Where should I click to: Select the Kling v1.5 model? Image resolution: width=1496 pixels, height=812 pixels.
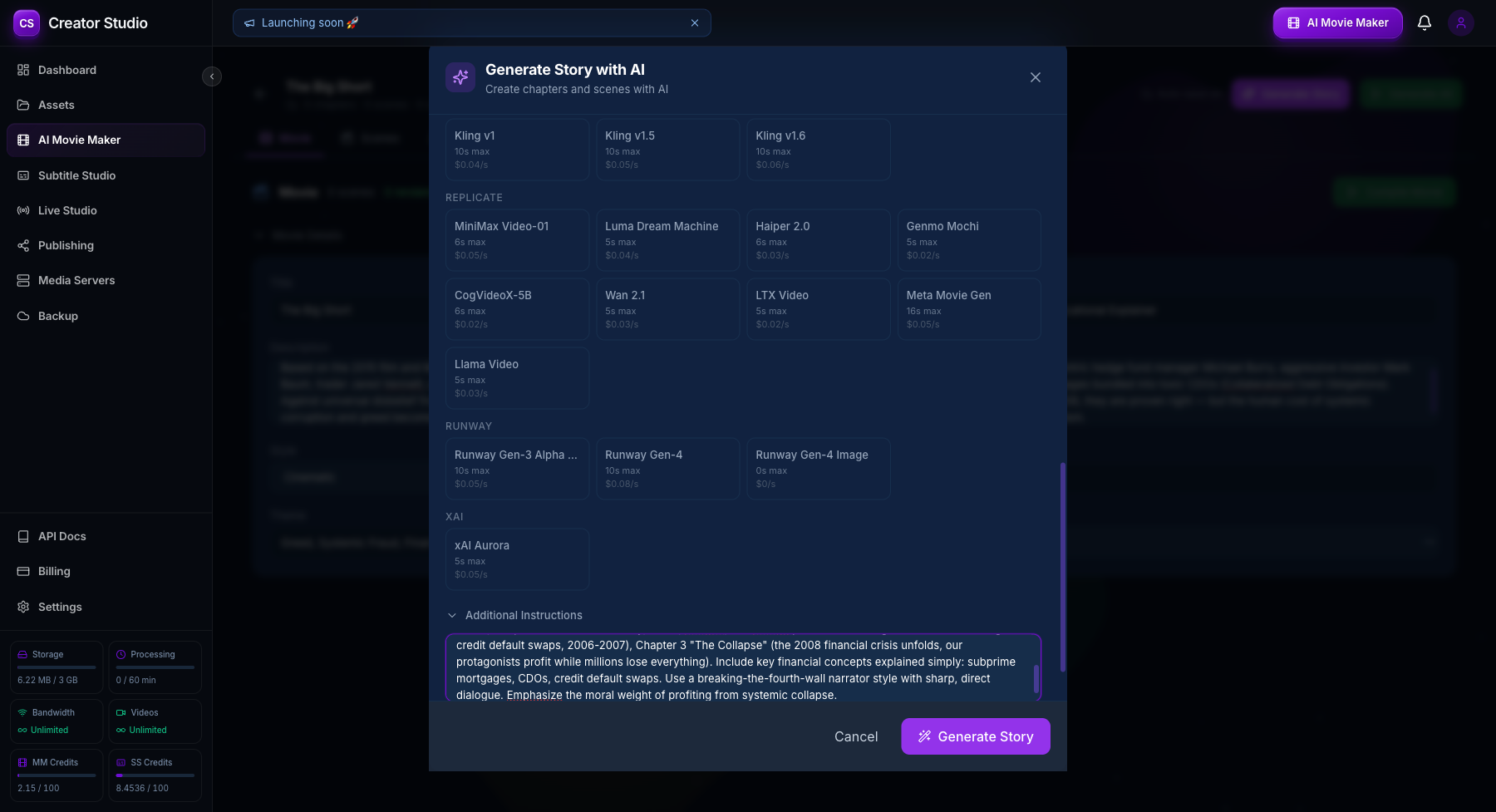pos(668,150)
